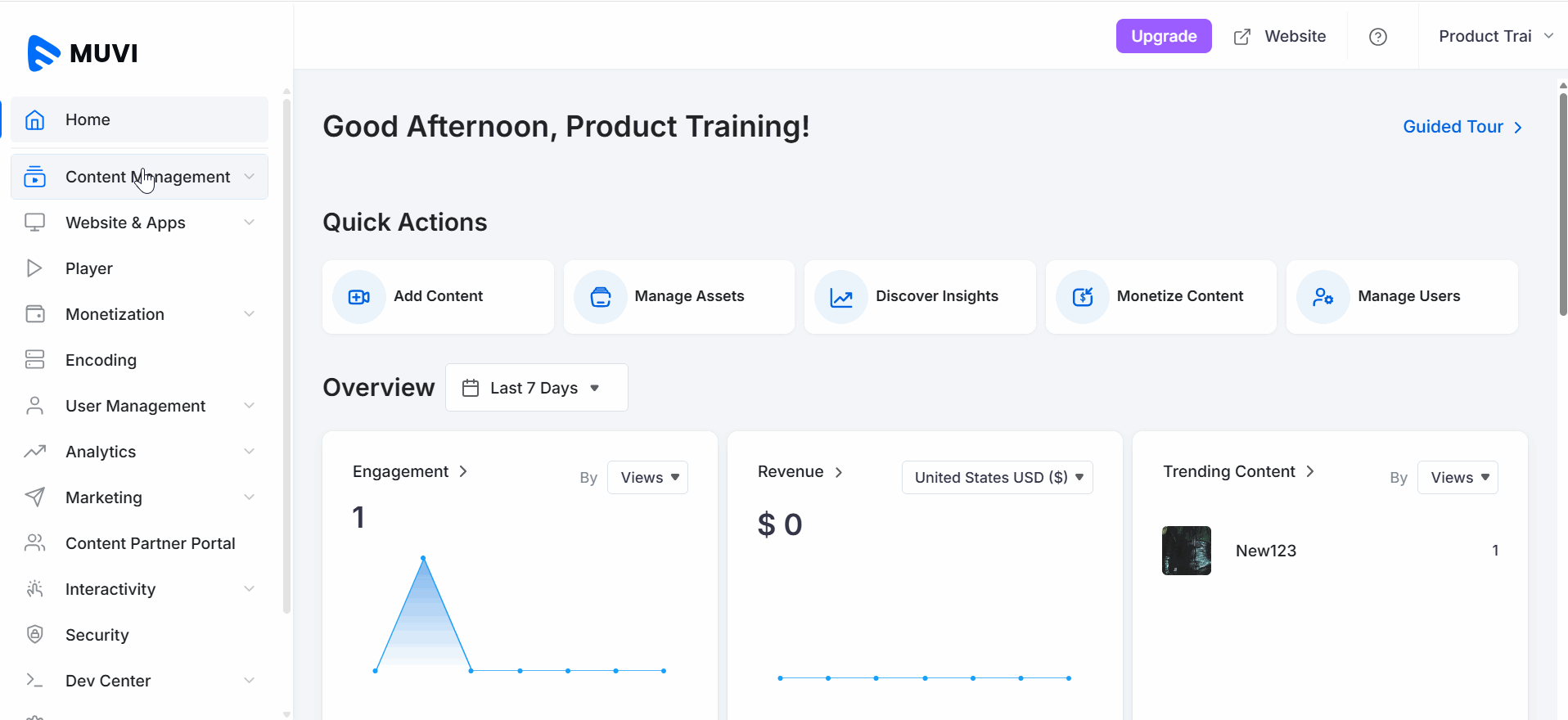Click the Discover Insights chart icon

tap(840, 297)
